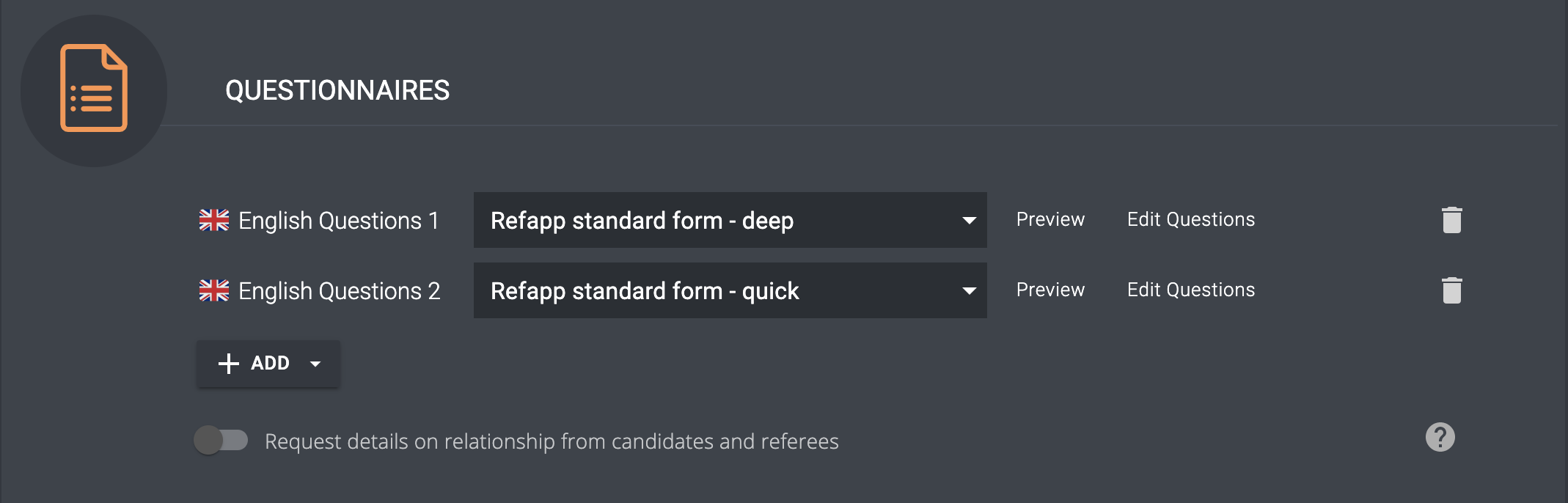Viewport: 1568px width, 503px height.
Task: Open the Refapp standard form - quick dropdown
Action: click(730, 290)
